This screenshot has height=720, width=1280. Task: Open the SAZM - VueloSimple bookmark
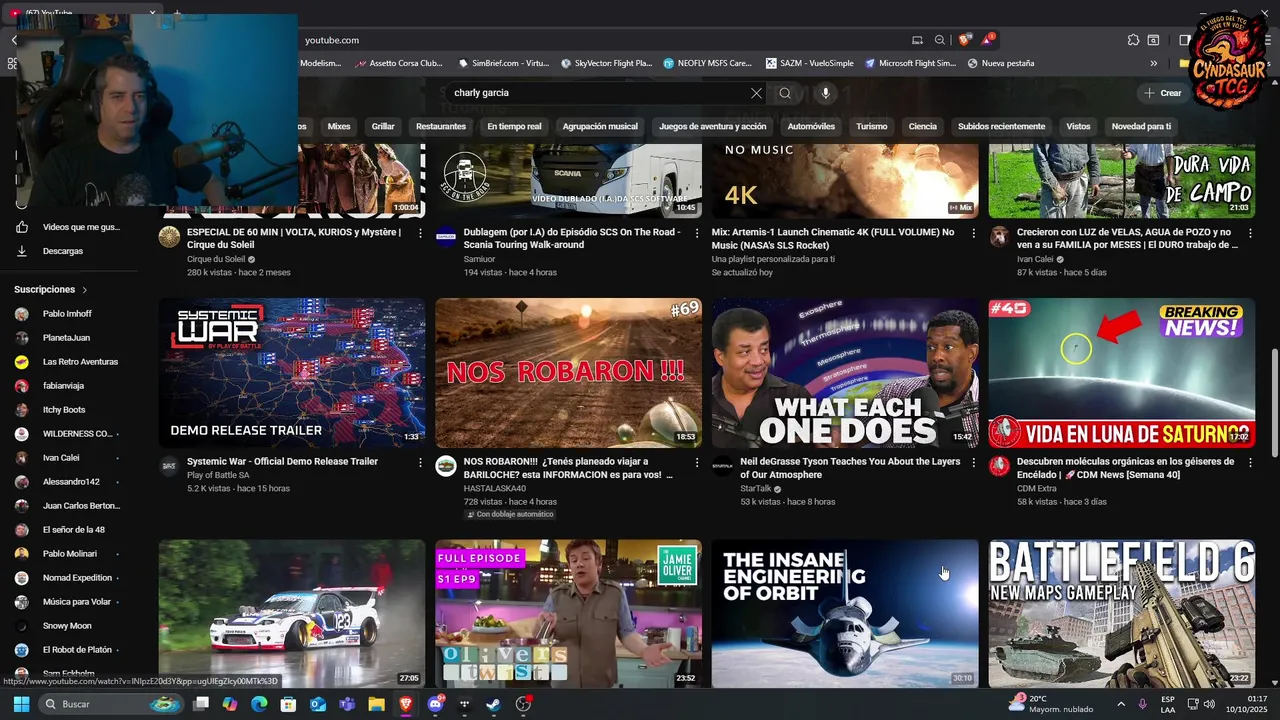[810, 63]
